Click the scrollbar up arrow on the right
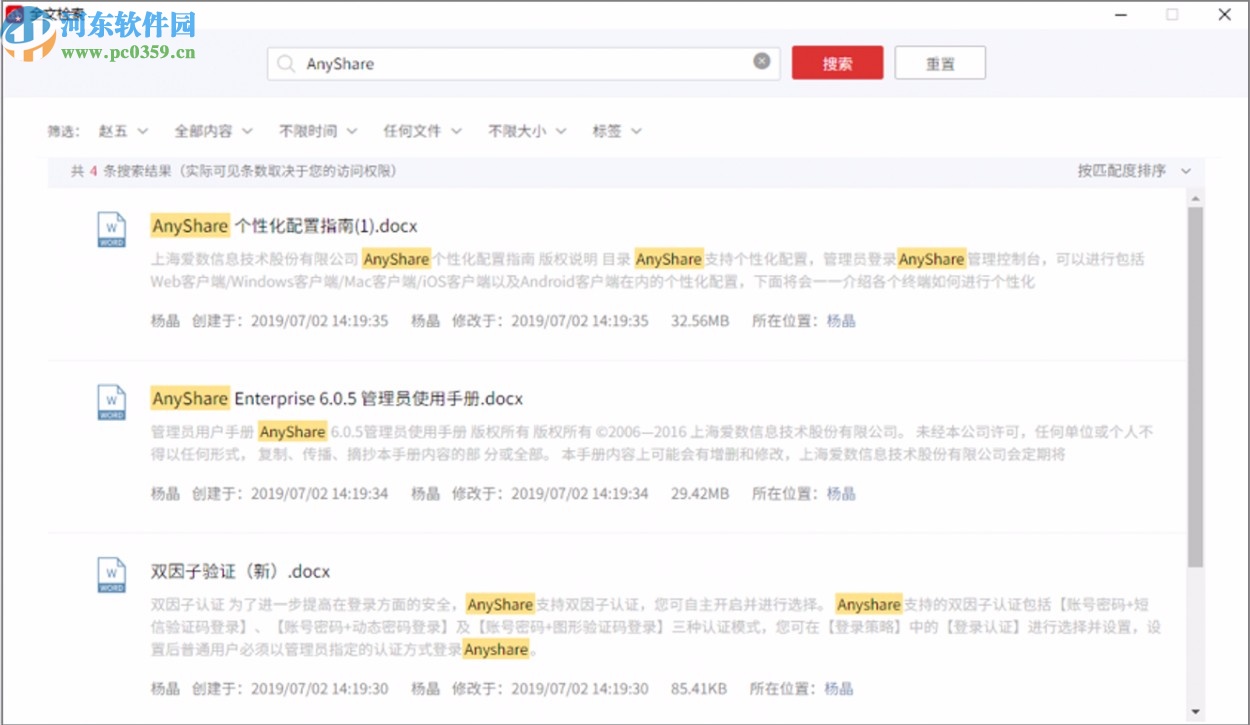The width and height of the screenshot is (1250, 725). [x=1196, y=196]
